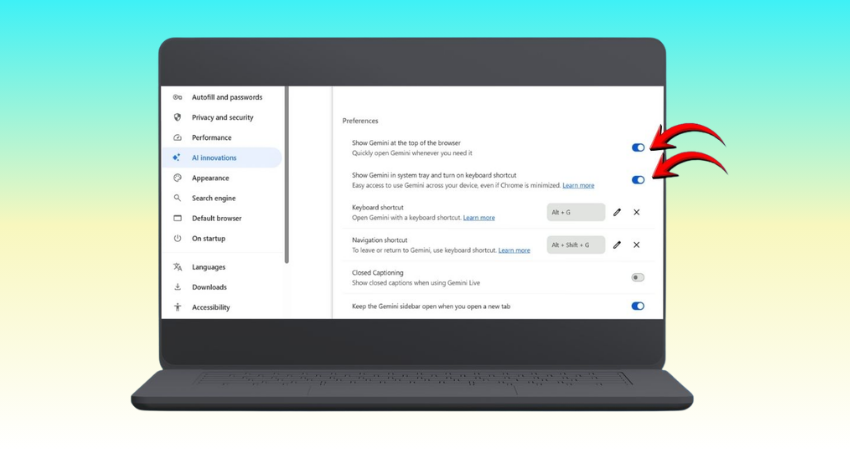Click the Preferences section heading
This screenshot has width=850, height=450.
(360, 121)
